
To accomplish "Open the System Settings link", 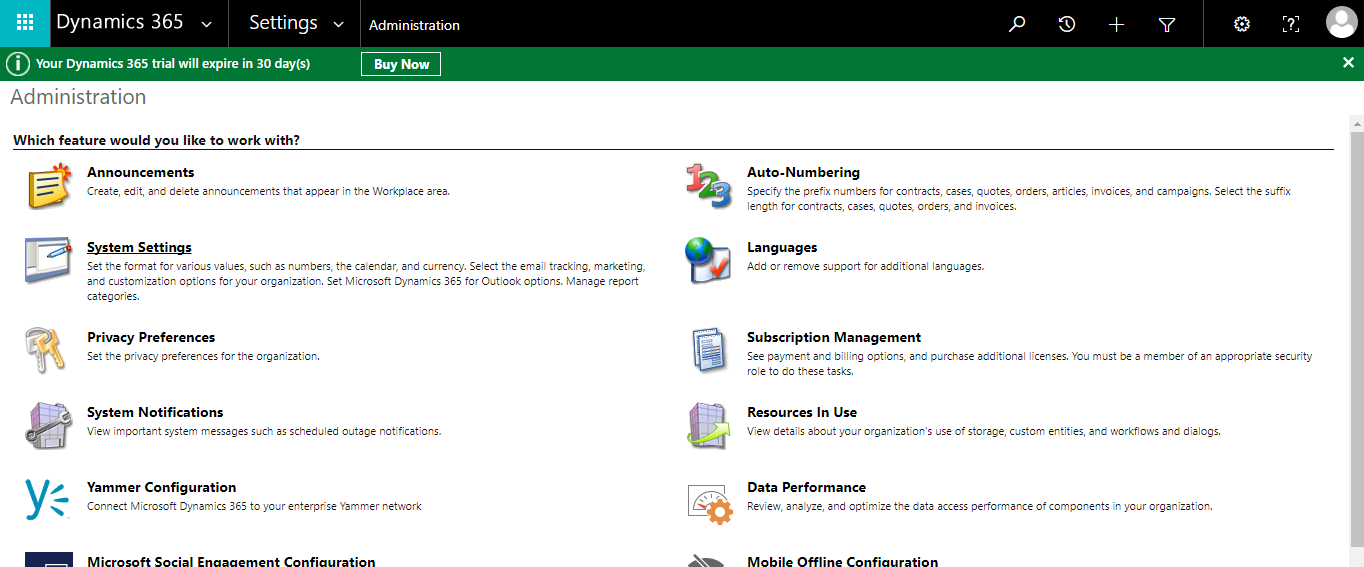I will coord(139,247).
